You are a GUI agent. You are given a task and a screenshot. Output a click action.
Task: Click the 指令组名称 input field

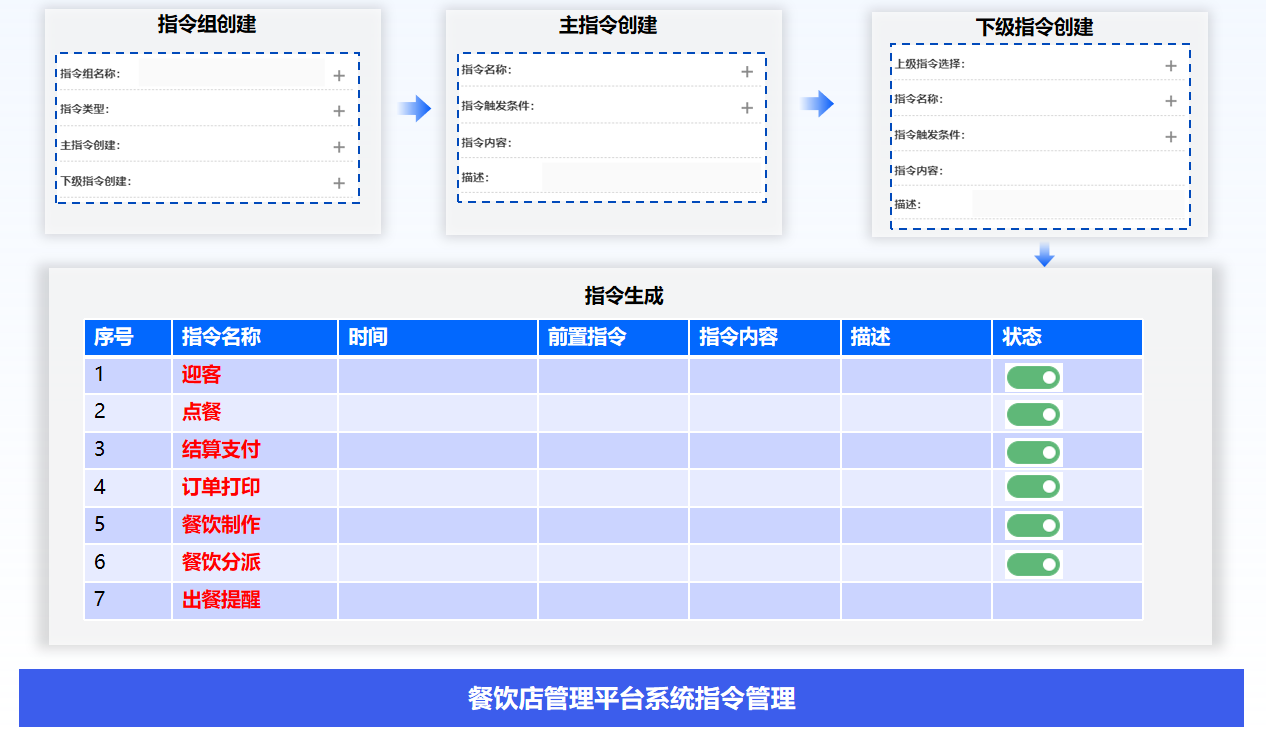click(231, 73)
